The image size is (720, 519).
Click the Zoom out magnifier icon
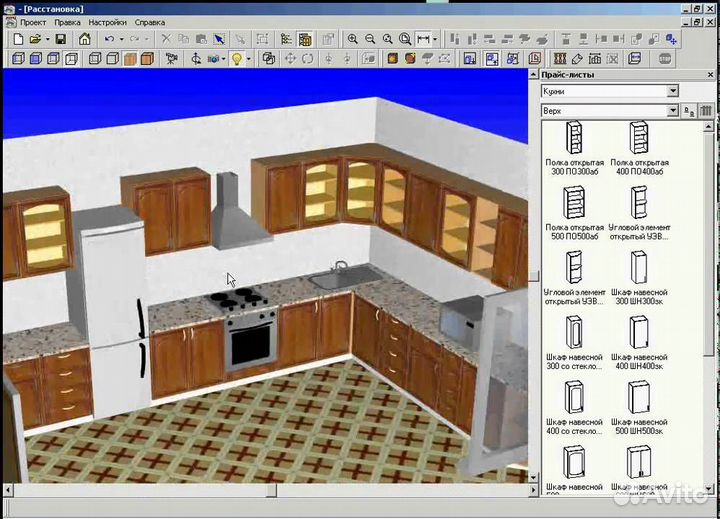click(370, 39)
